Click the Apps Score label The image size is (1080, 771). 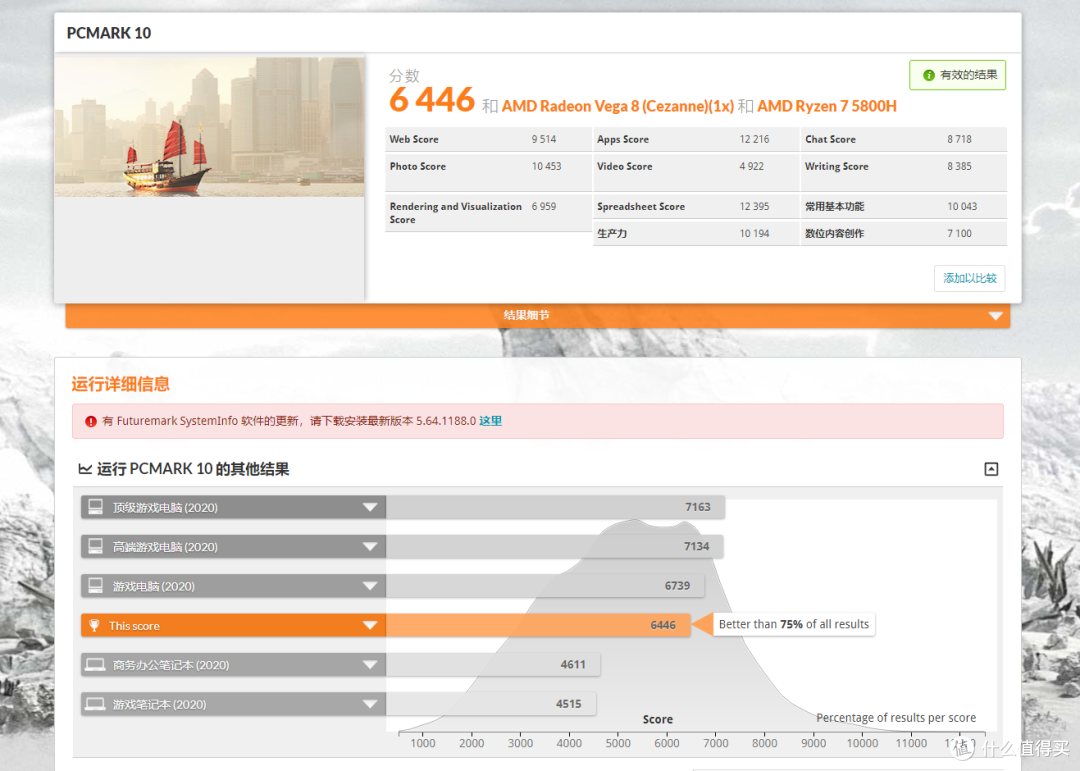pyautogui.click(x=623, y=139)
